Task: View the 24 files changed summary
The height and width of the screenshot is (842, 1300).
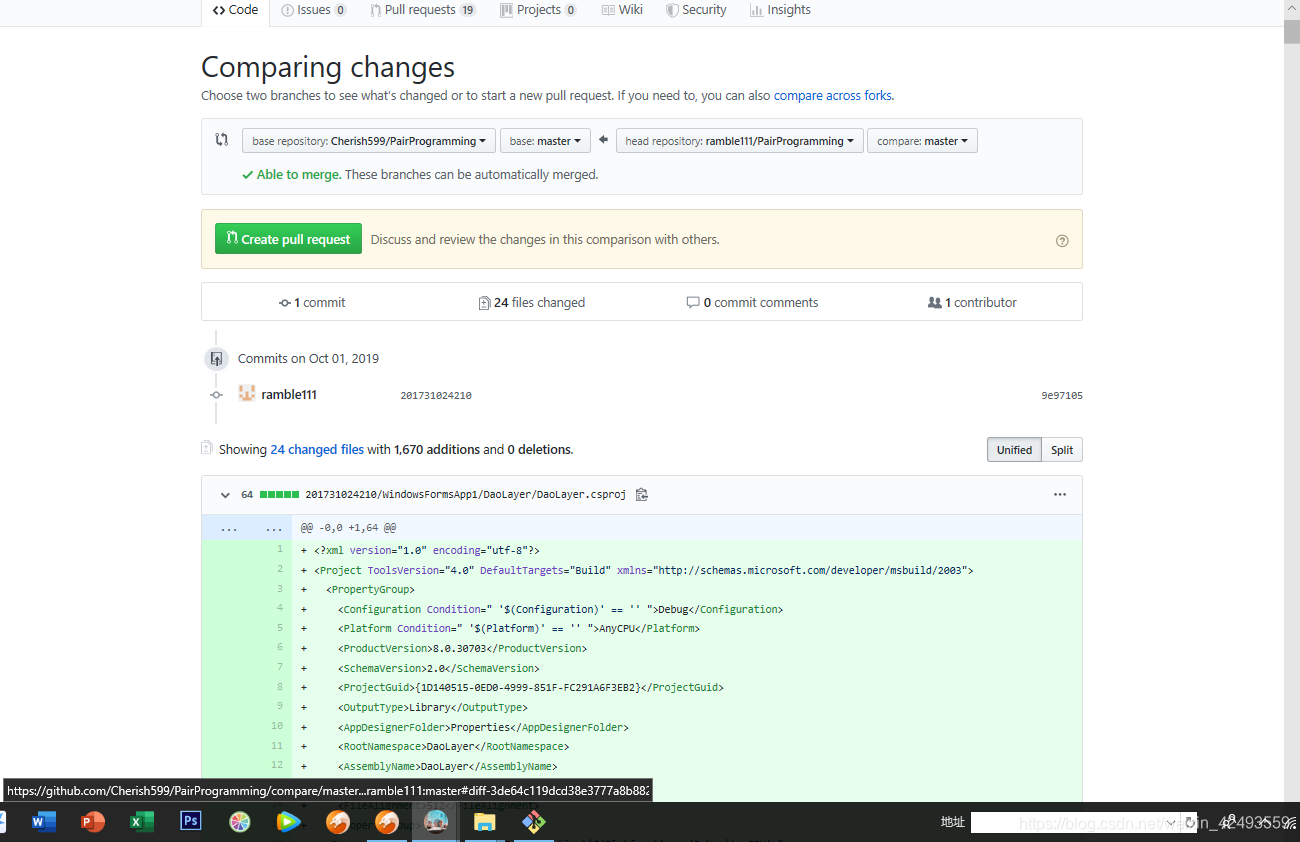Action: click(x=532, y=302)
